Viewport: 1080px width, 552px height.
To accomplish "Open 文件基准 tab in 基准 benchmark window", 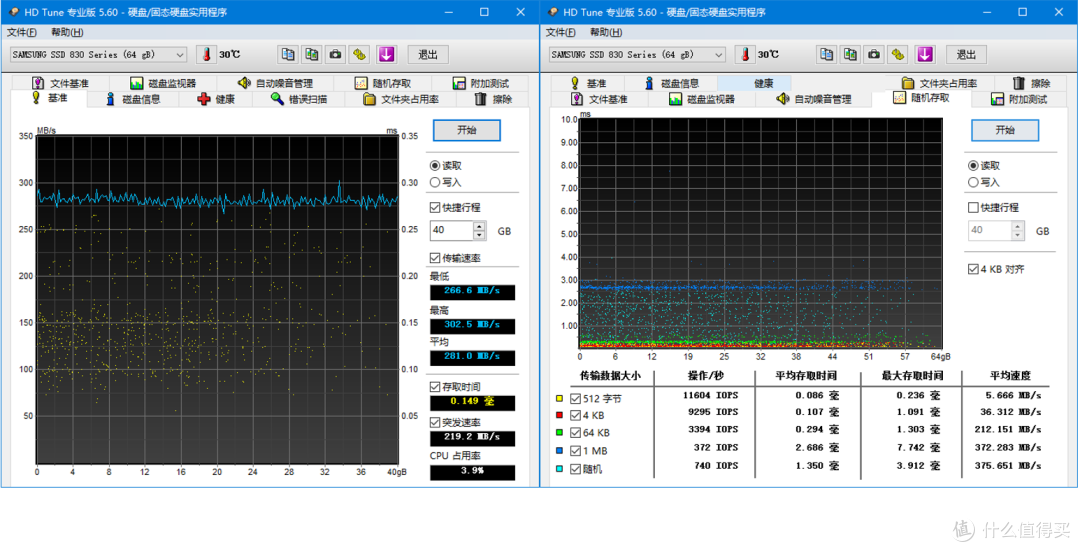I will click(x=60, y=83).
